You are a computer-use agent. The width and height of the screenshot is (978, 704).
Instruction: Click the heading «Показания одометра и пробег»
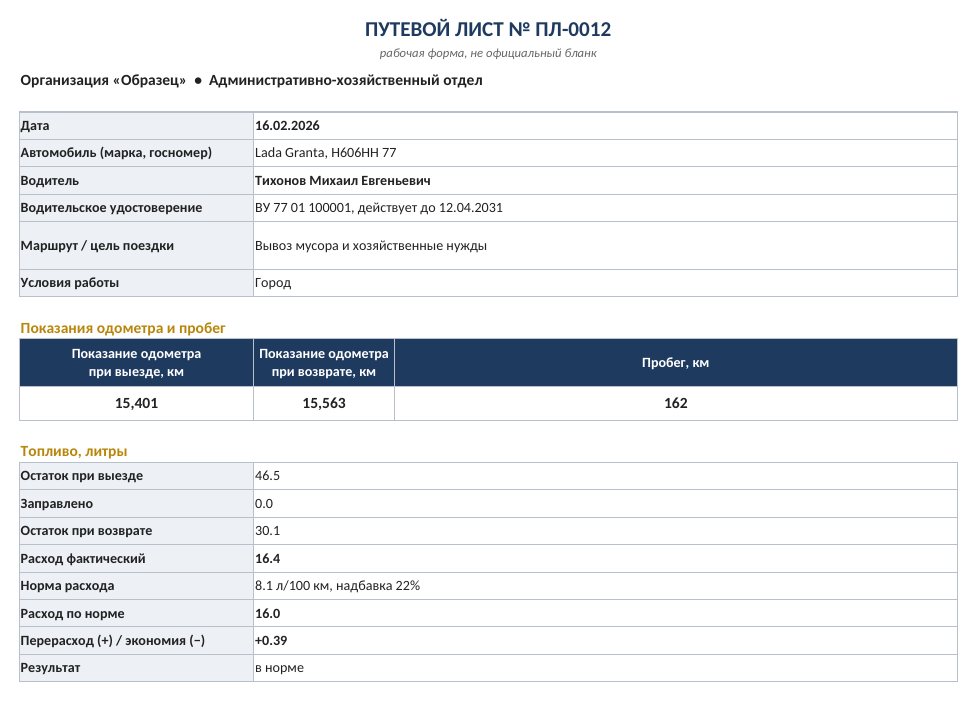[123, 328]
